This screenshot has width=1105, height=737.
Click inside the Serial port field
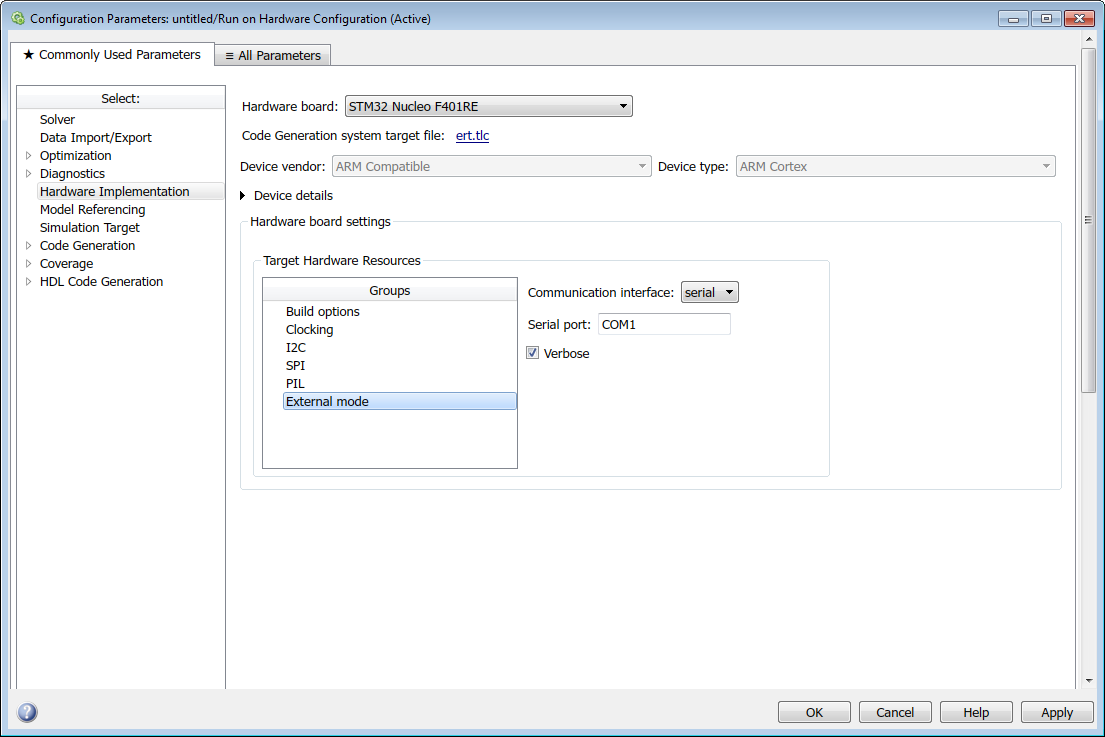click(664, 324)
